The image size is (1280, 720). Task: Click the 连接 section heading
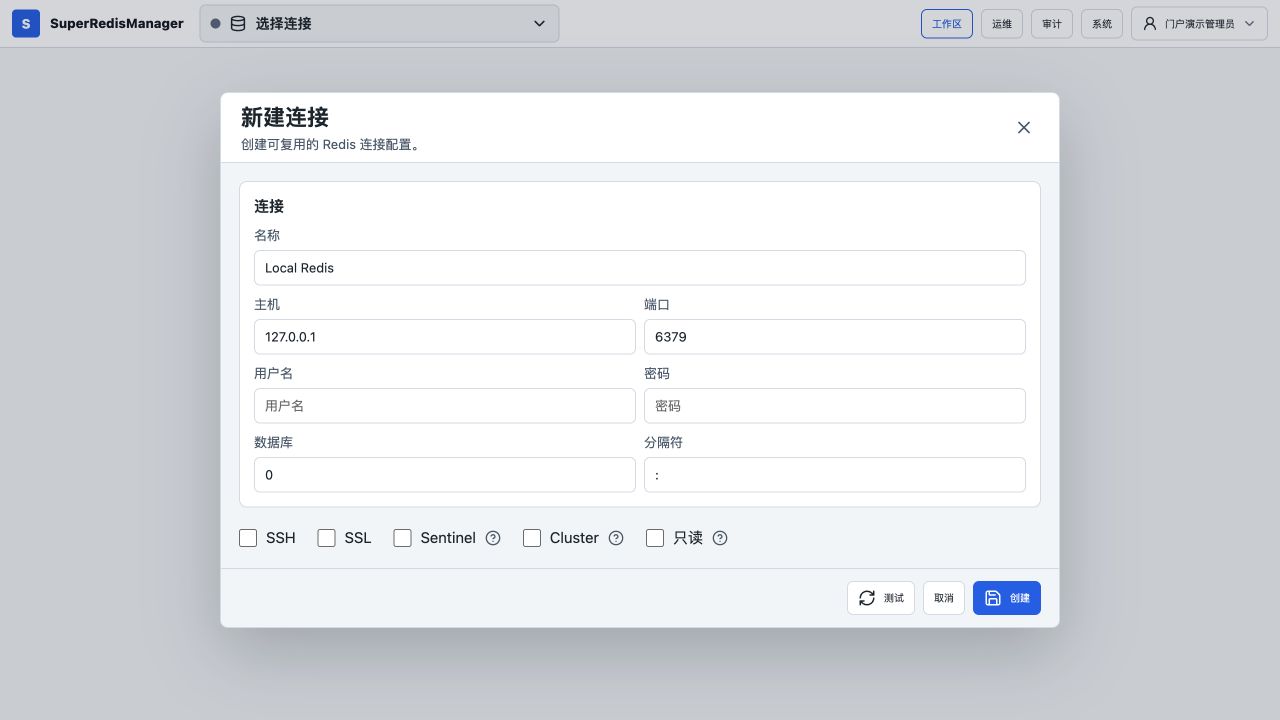(x=269, y=206)
